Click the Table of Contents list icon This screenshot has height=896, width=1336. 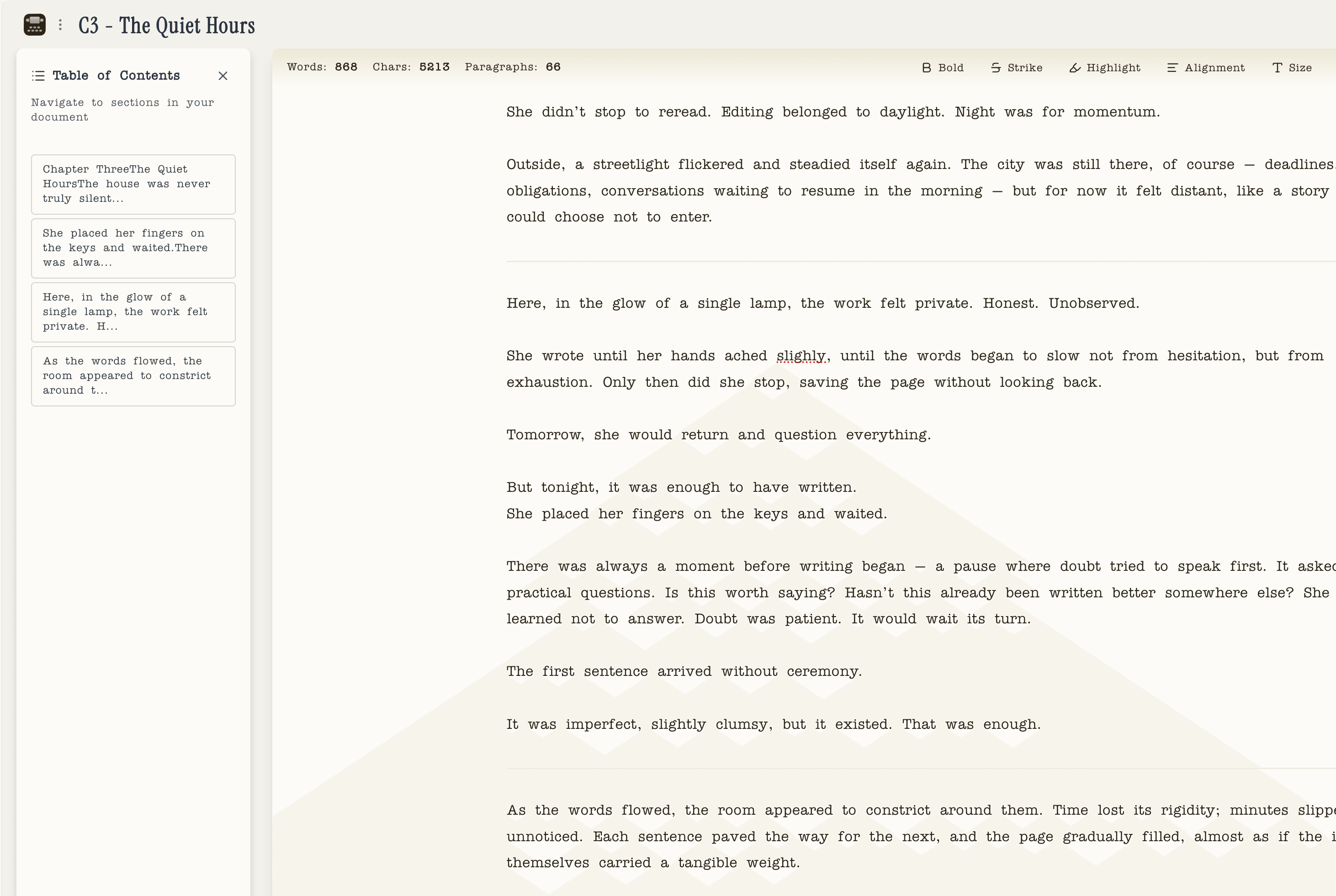point(38,75)
